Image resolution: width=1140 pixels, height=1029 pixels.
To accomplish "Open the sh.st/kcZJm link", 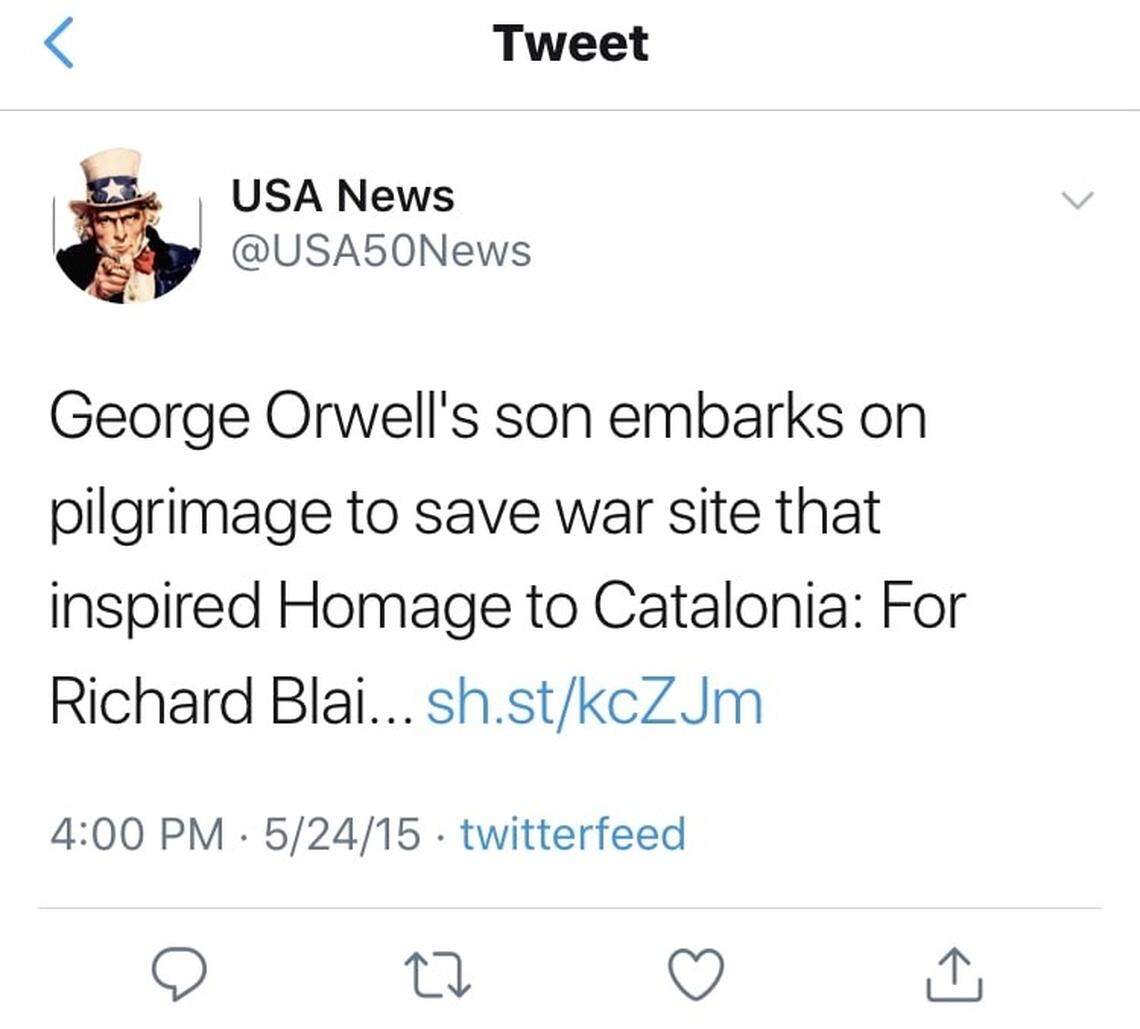I will coord(594,702).
